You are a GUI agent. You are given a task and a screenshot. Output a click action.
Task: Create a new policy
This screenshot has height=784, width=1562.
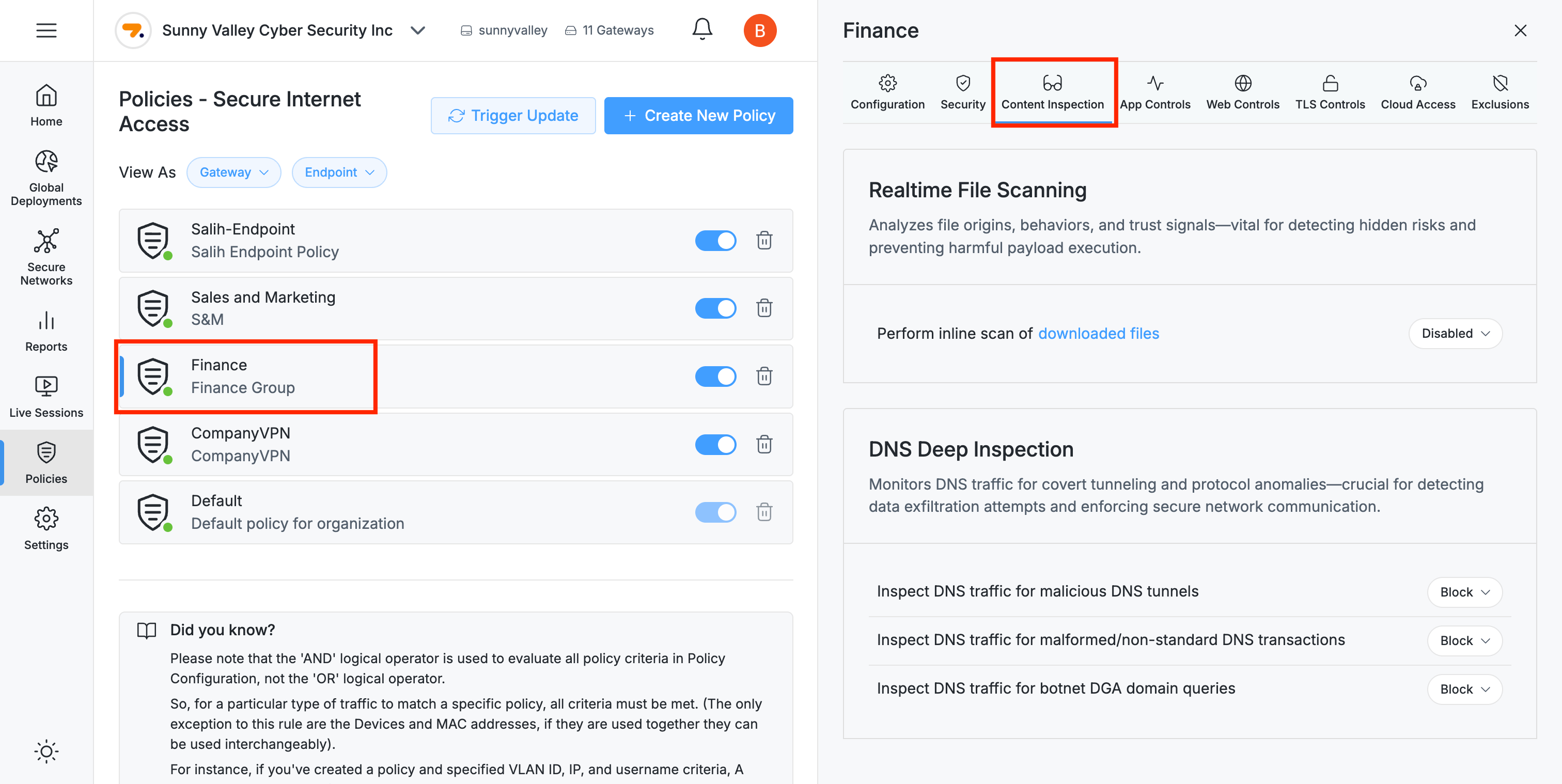point(698,115)
